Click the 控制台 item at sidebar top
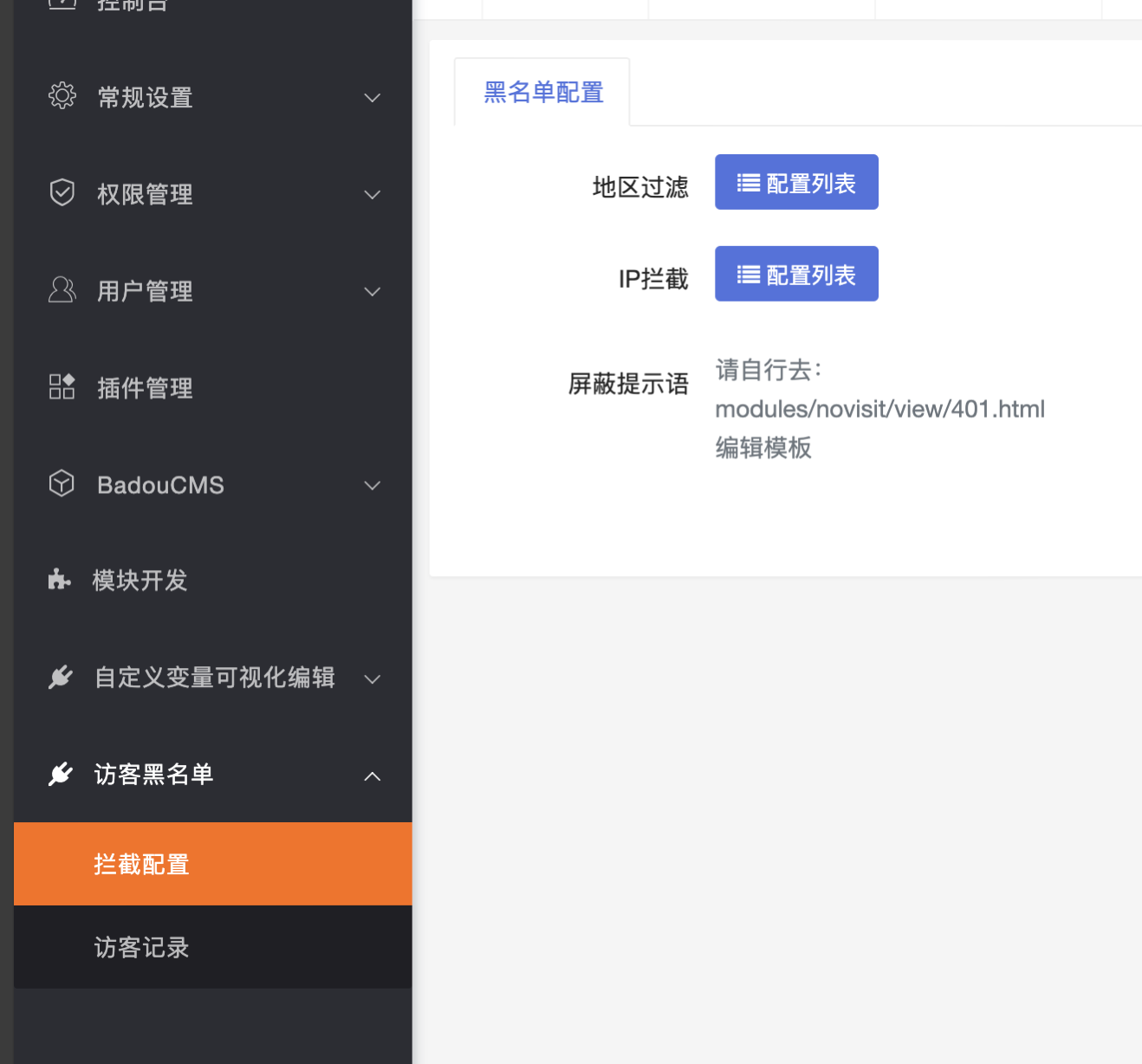Screen dimensions: 1142x1064 pos(133,4)
